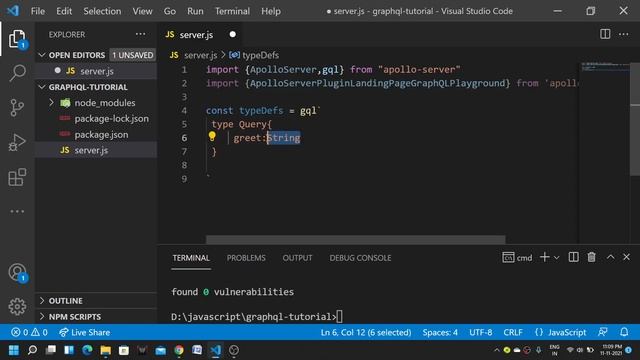Open Windows Start menu
The width and height of the screenshot is (640, 360).
point(14,350)
